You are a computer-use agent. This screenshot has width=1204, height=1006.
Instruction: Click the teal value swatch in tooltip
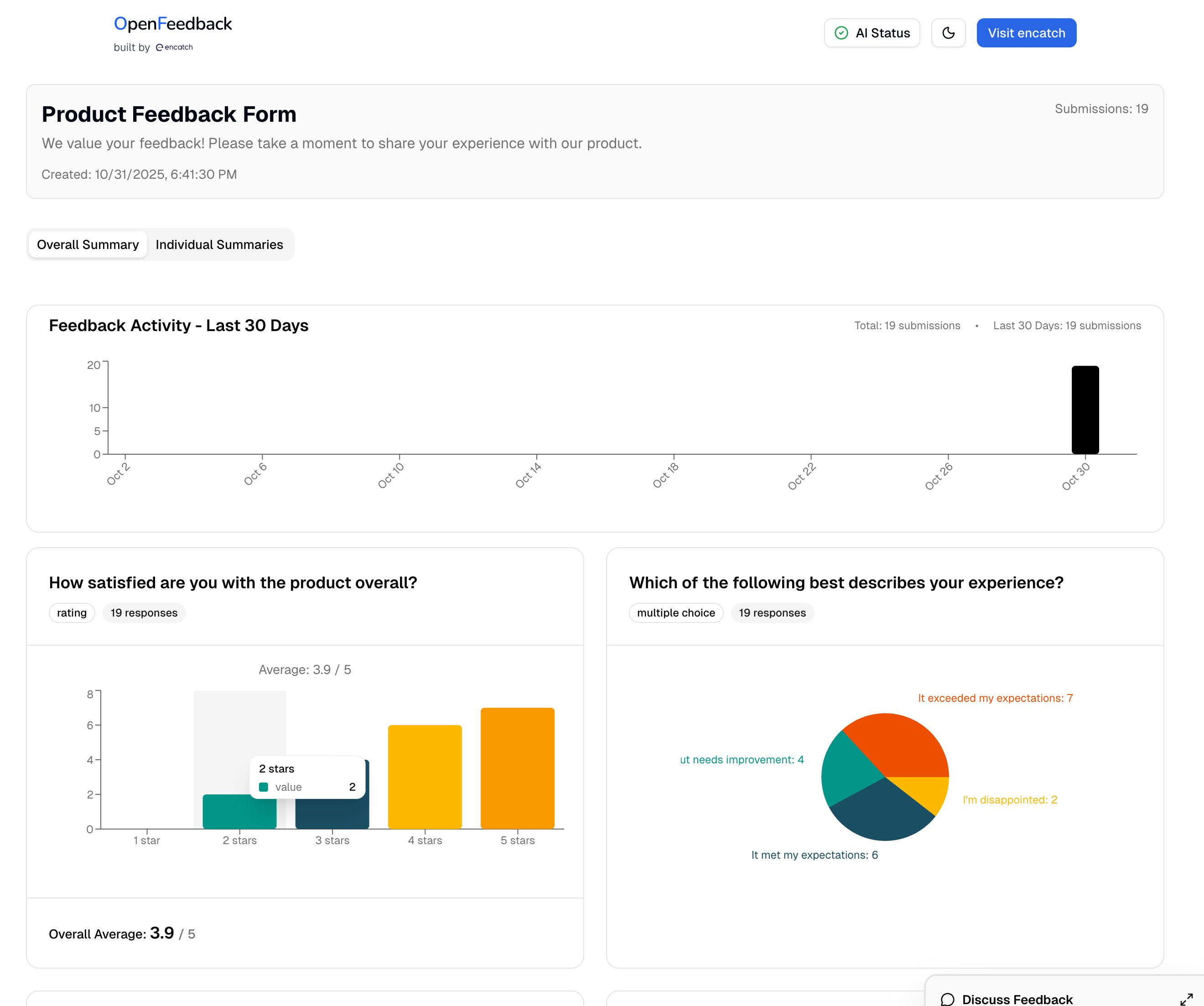click(264, 787)
